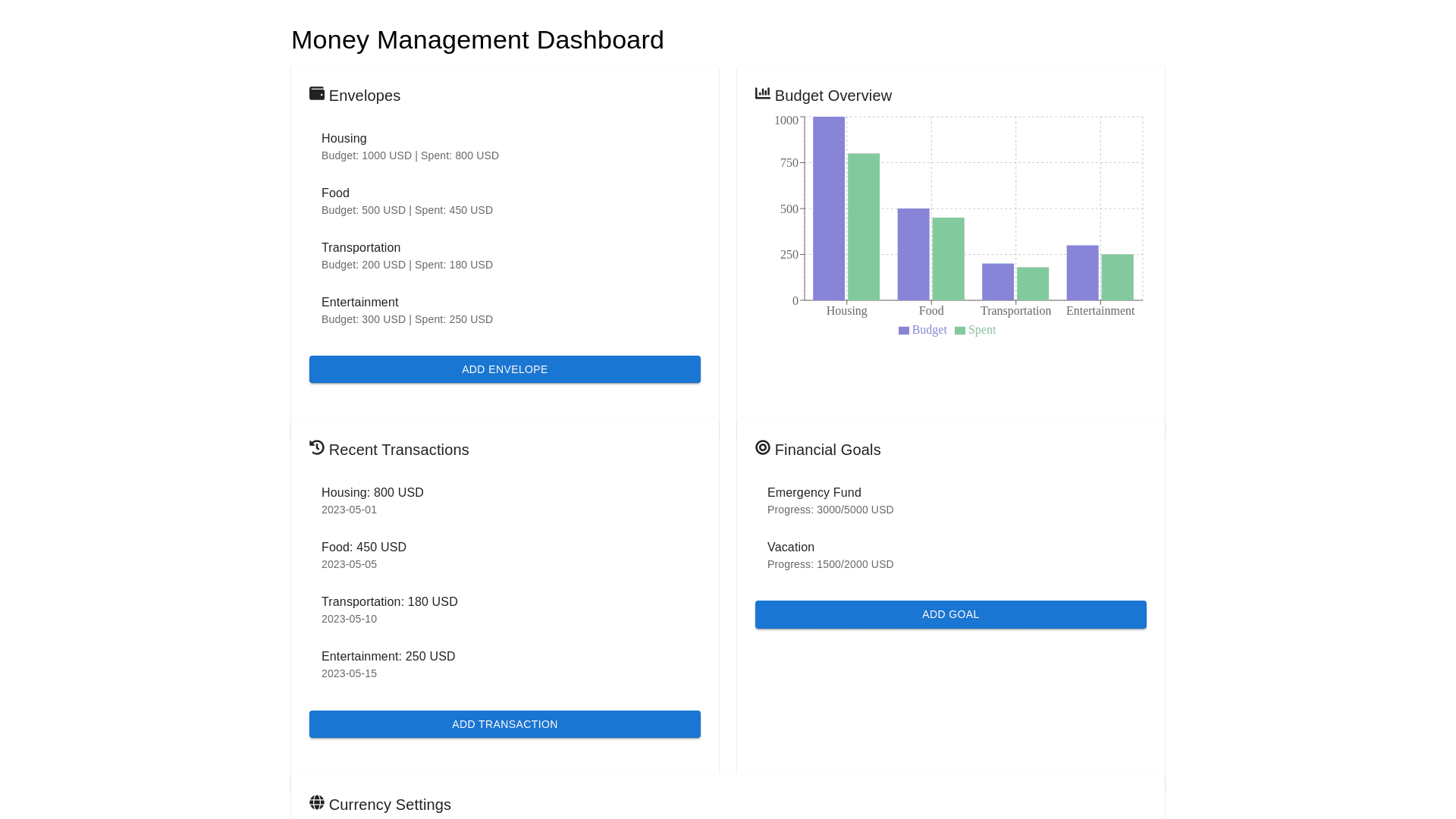Screen dimensions: 1456x819
Task: Click the globe icon beside Currency Settings
Action: [x=317, y=802]
